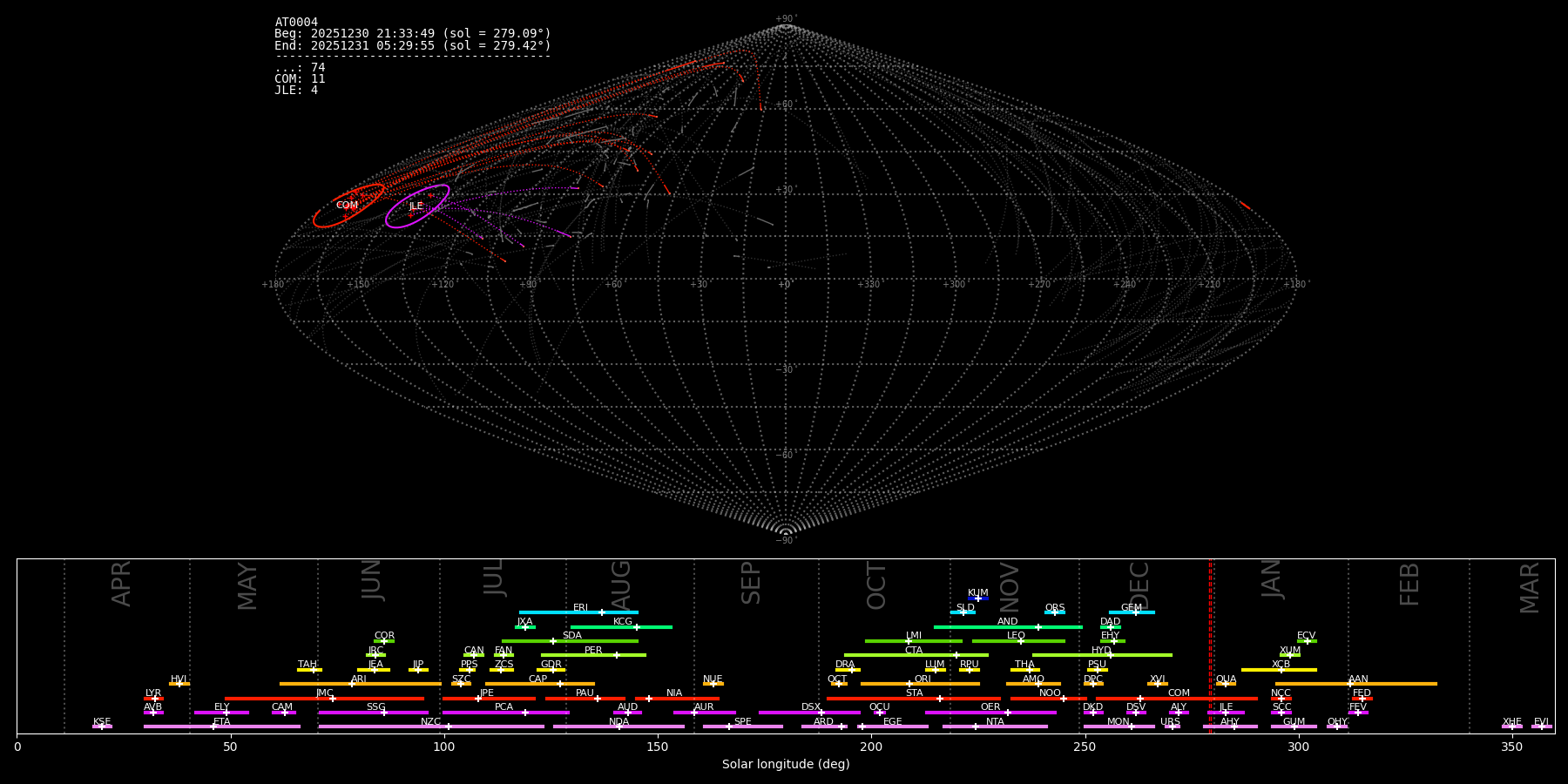Click the 100 tick on solar longitude axis

tap(444, 747)
